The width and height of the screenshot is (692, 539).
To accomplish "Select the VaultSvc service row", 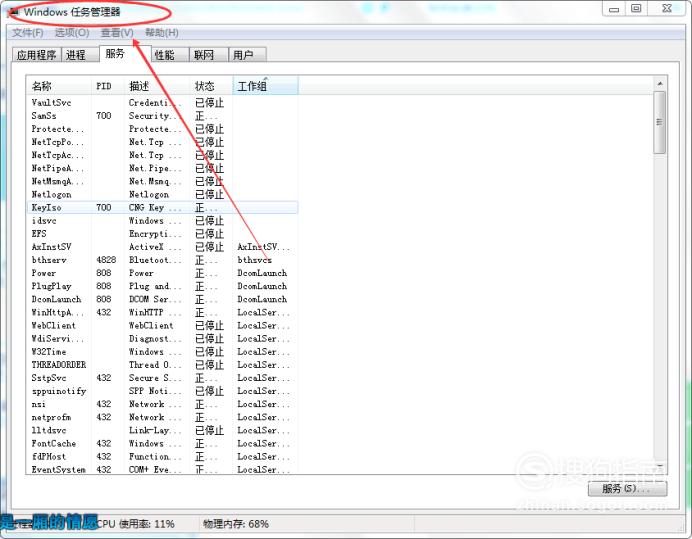I will [x=162, y=102].
